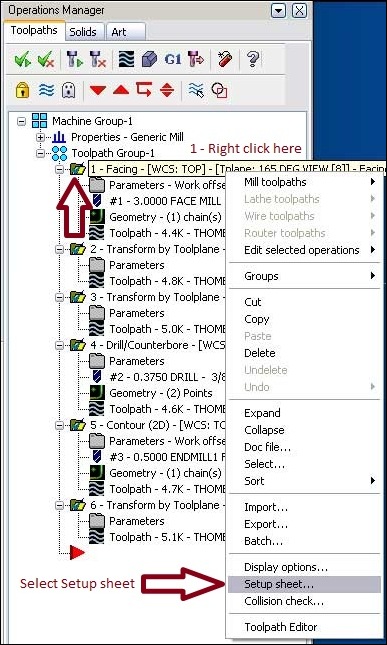Post selected operations with G1 icon
This screenshot has height=645, width=387.
[173, 60]
